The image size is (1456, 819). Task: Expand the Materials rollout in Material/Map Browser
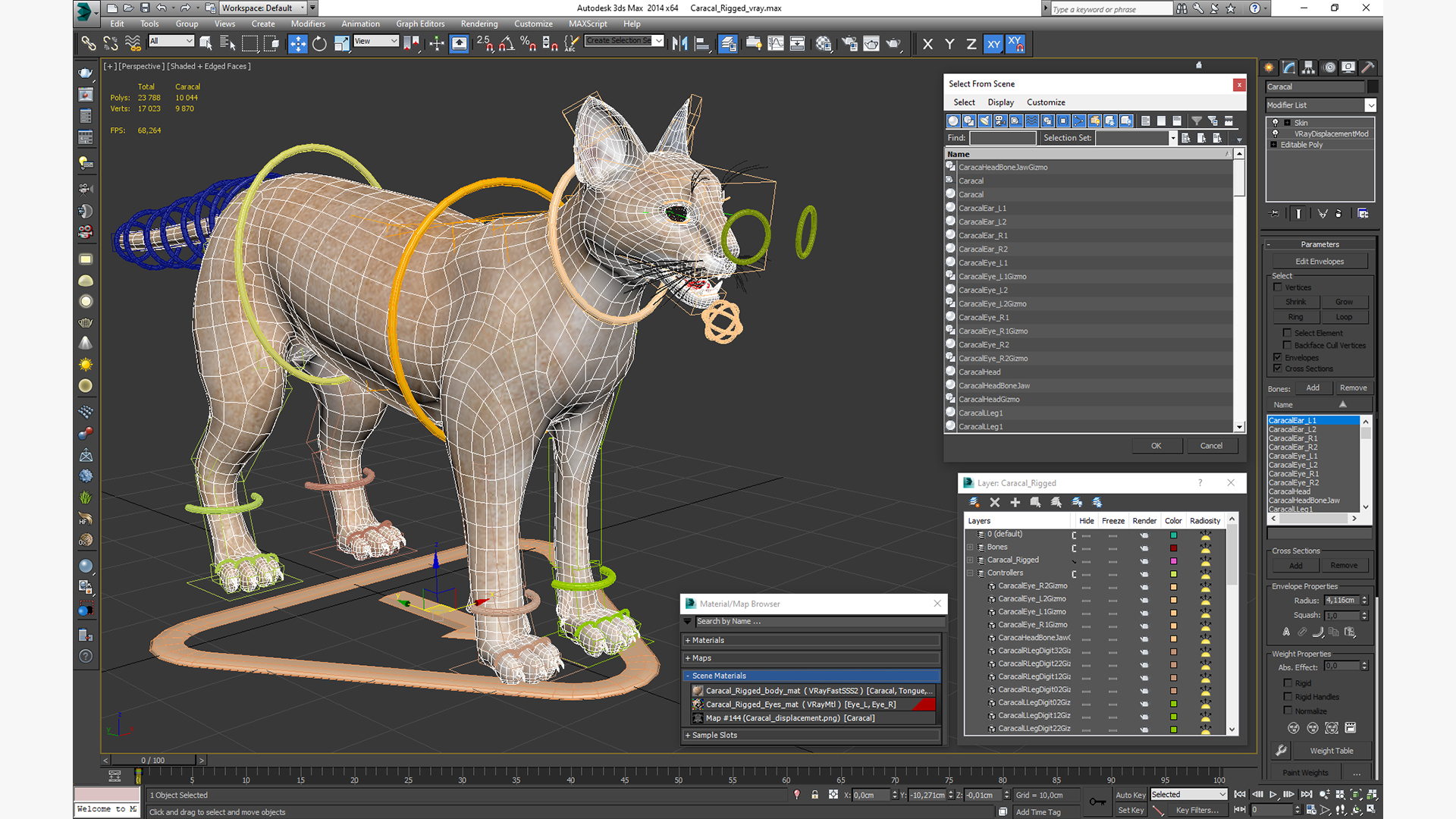coord(811,640)
